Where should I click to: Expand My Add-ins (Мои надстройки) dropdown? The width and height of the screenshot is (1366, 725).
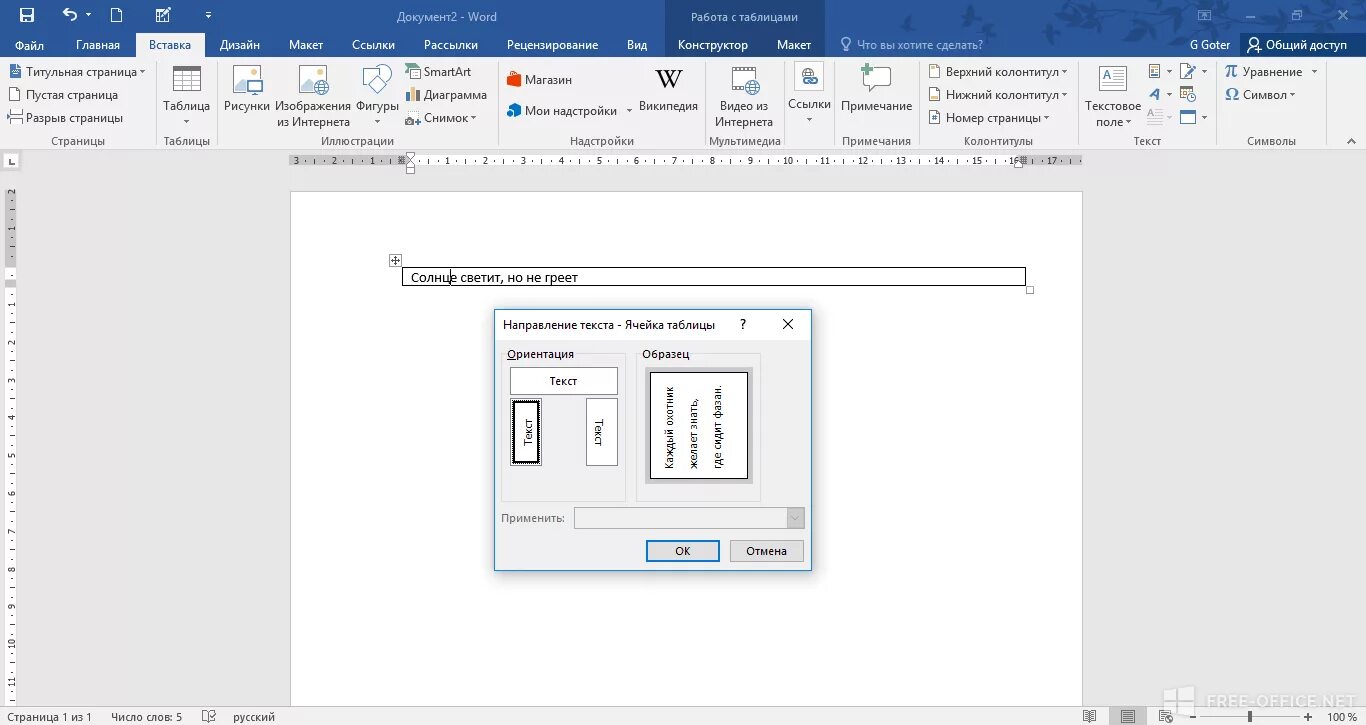point(629,111)
